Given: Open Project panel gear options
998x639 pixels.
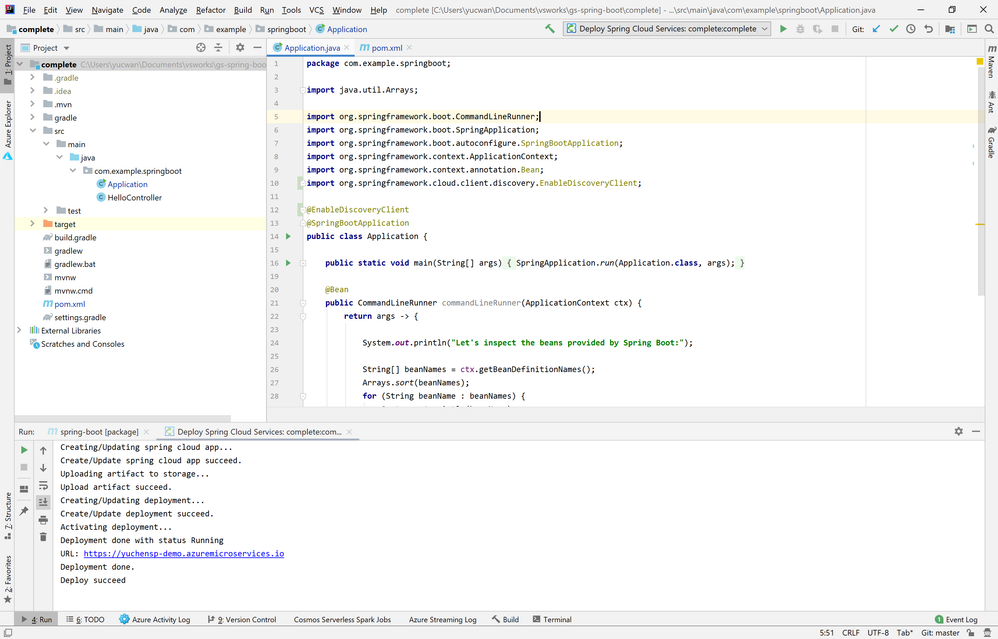Looking at the screenshot, I should (x=240, y=47).
